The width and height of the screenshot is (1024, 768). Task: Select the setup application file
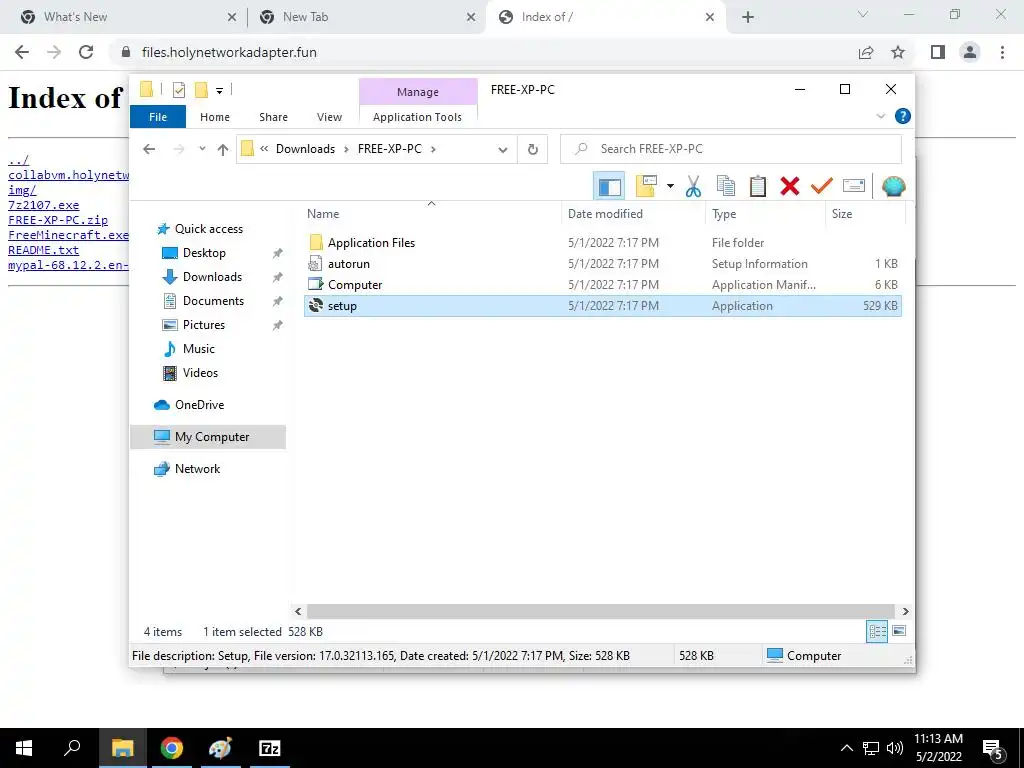tap(602, 306)
